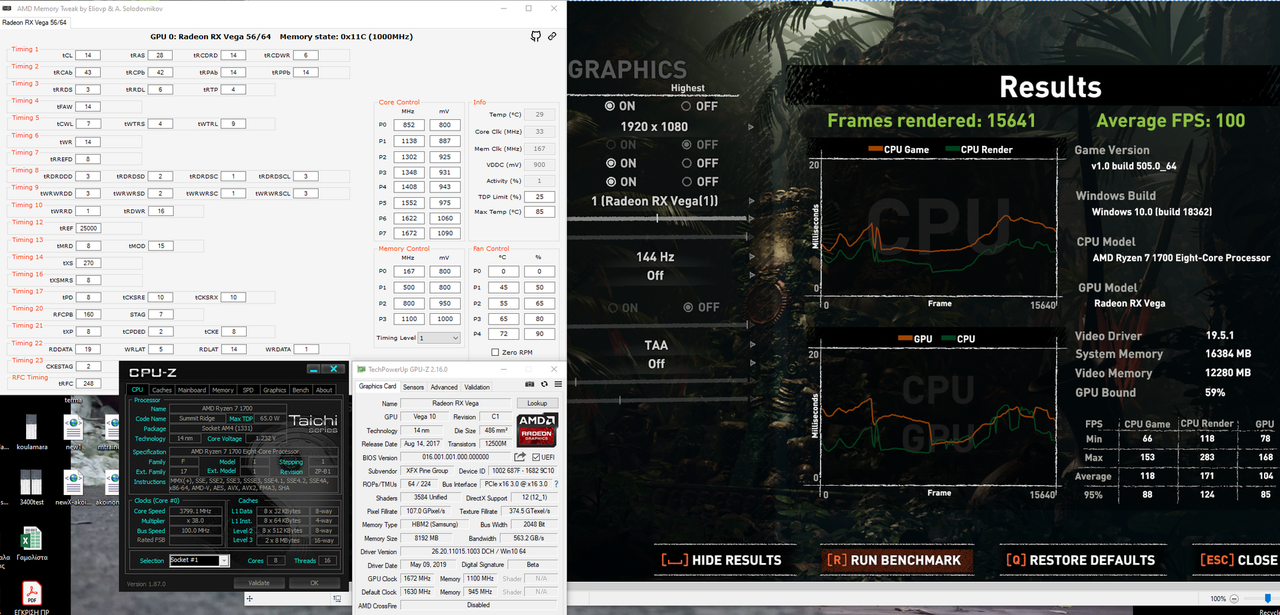Switch to the Caches tab in CPU-Z
1280x615 pixels.
(161, 390)
